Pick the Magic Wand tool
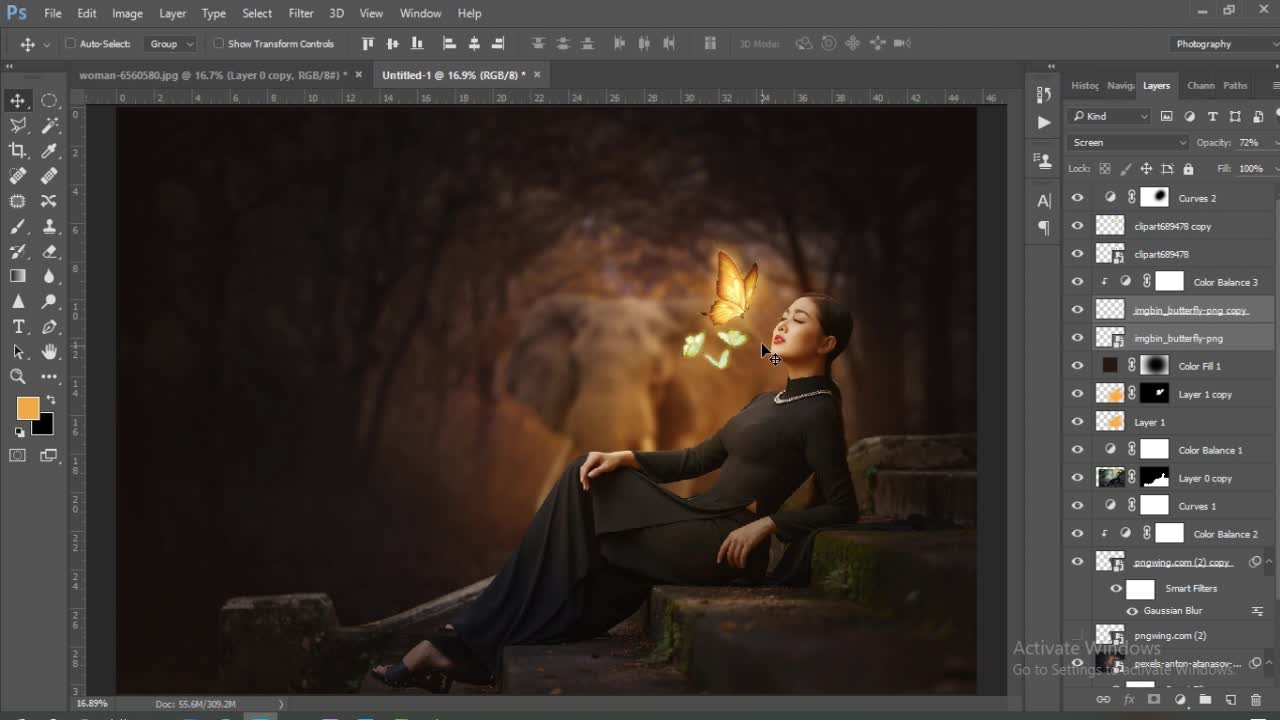This screenshot has width=1280, height=720. (50, 126)
